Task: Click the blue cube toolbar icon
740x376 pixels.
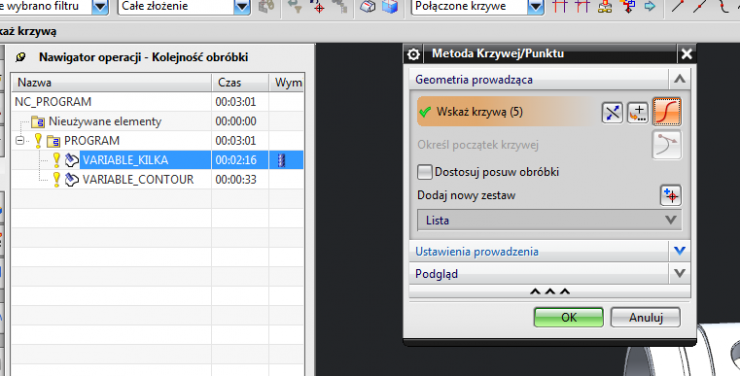Action: point(390,7)
